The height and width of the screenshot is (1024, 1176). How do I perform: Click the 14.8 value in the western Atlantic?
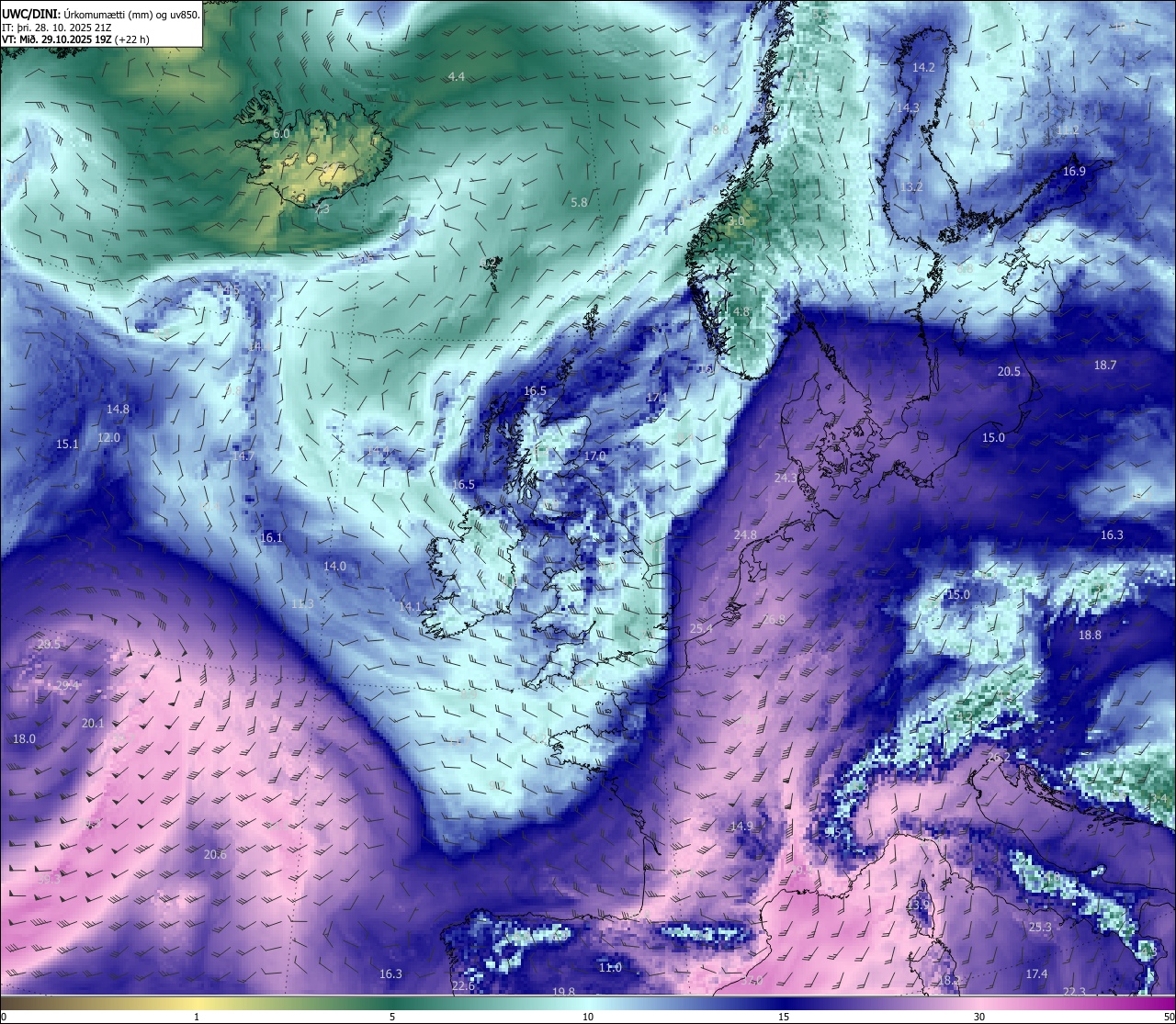(118, 410)
